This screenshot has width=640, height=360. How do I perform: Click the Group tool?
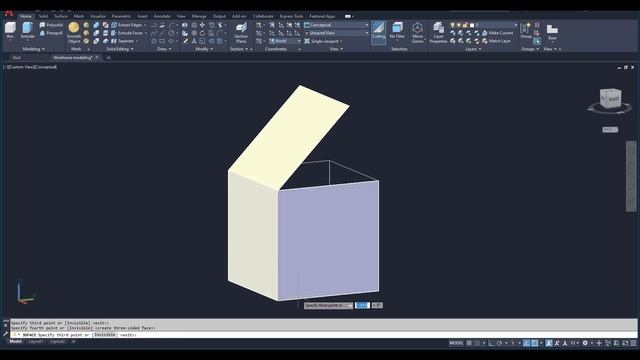point(525,31)
